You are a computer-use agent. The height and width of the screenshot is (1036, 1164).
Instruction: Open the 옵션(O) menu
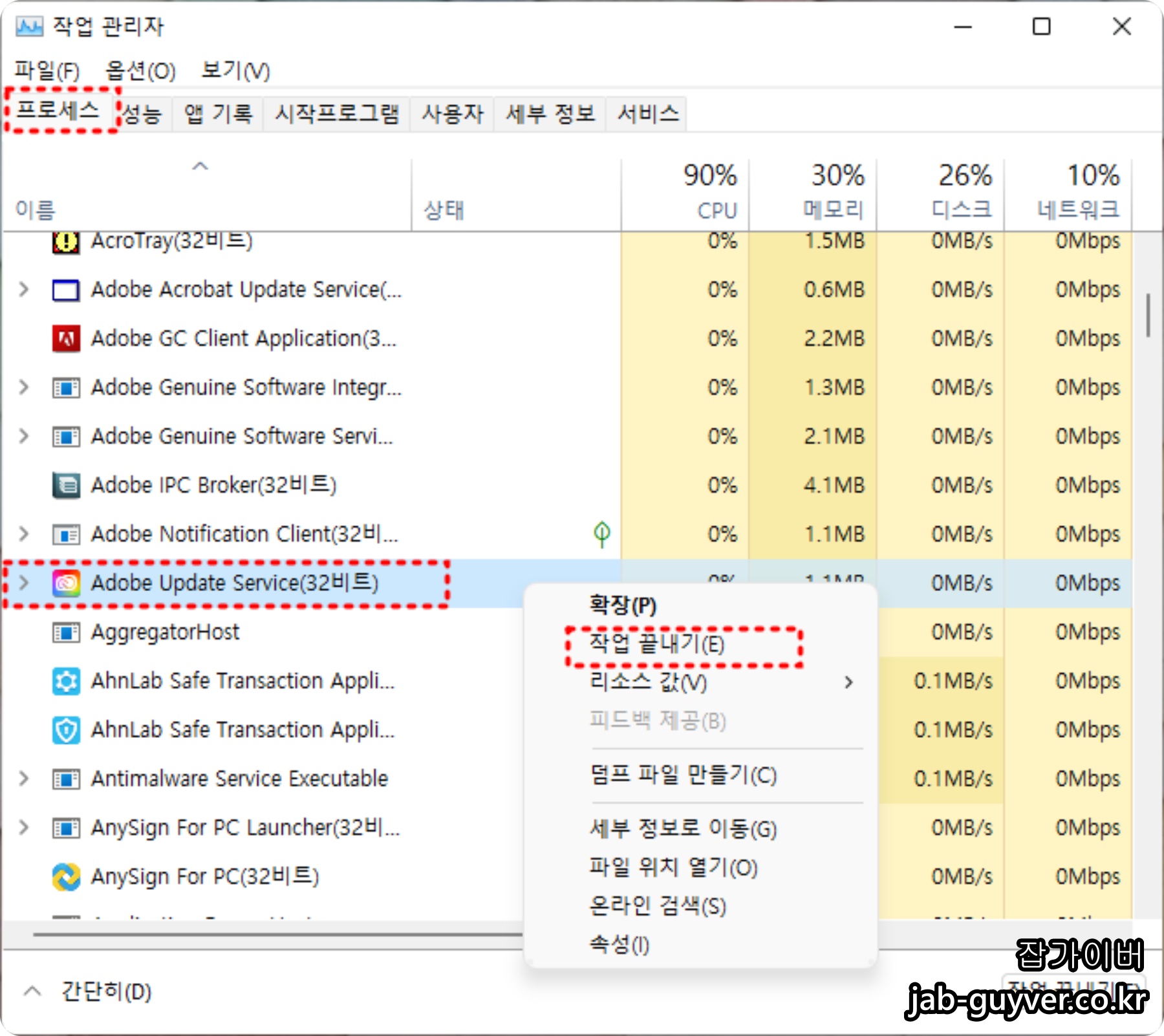pos(140,70)
